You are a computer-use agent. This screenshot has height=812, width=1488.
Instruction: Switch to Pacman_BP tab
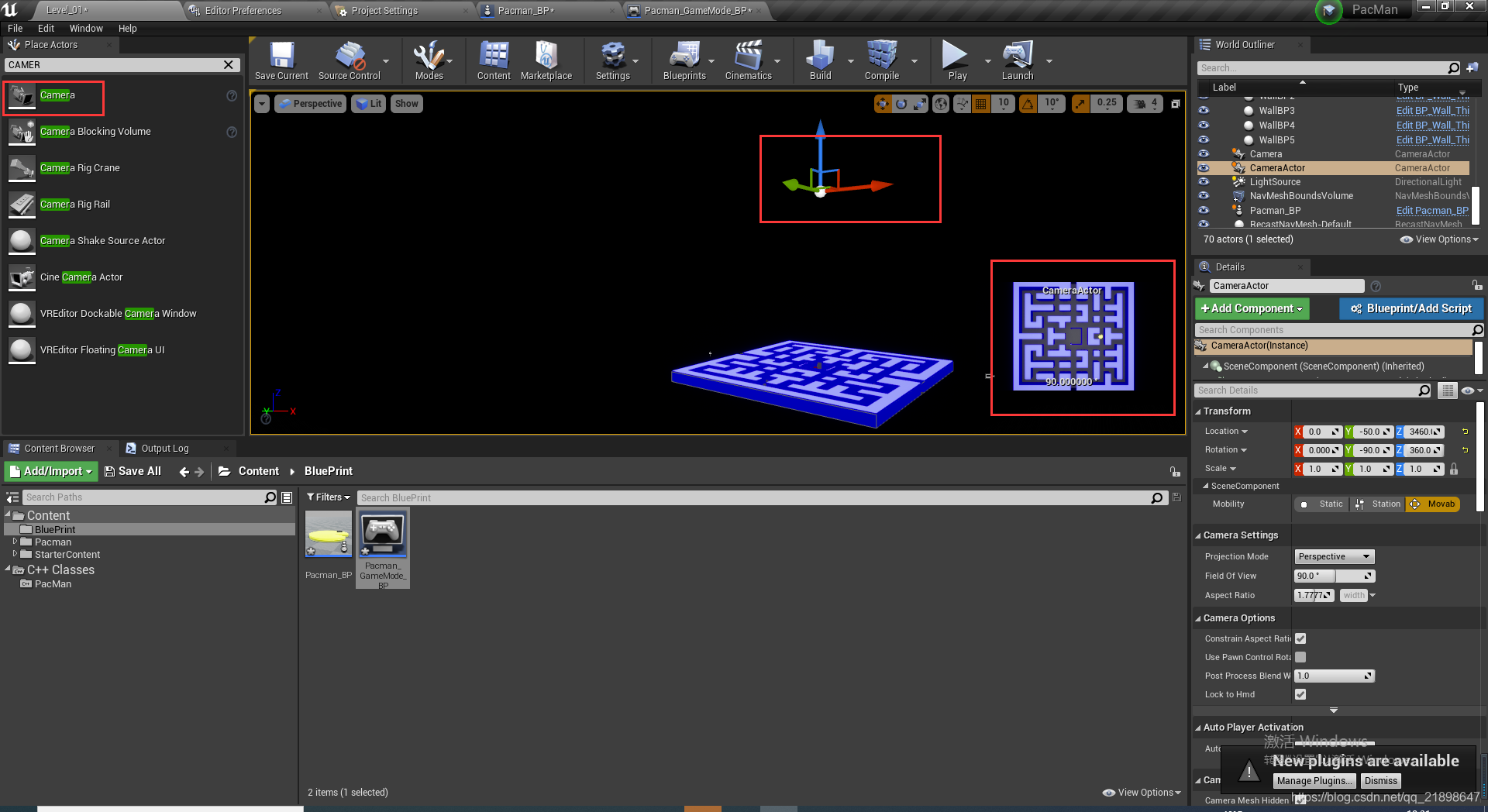pos(525,11)
